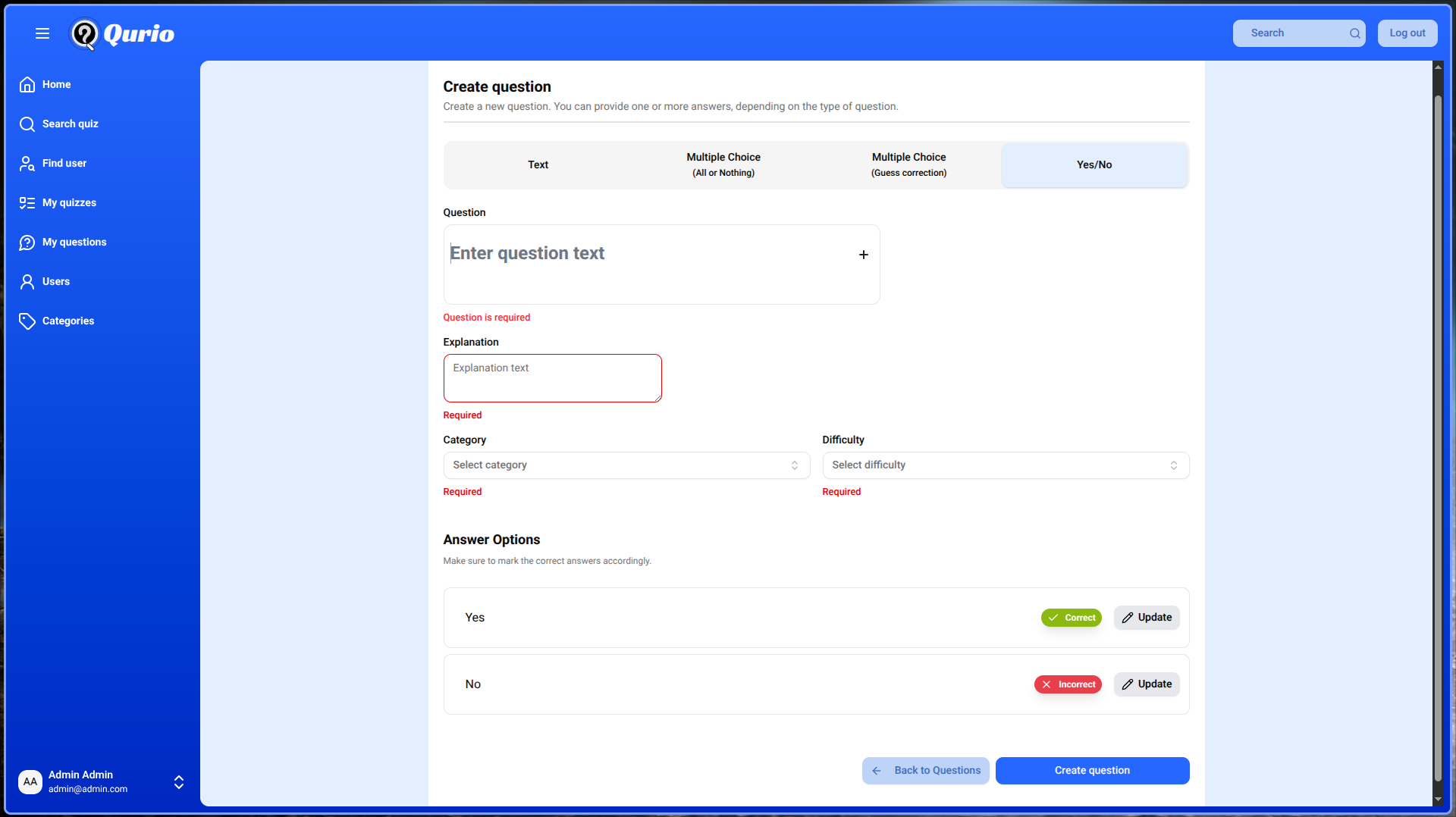
Task: Select the Yes/No question tab
Action: [1094, 164]
